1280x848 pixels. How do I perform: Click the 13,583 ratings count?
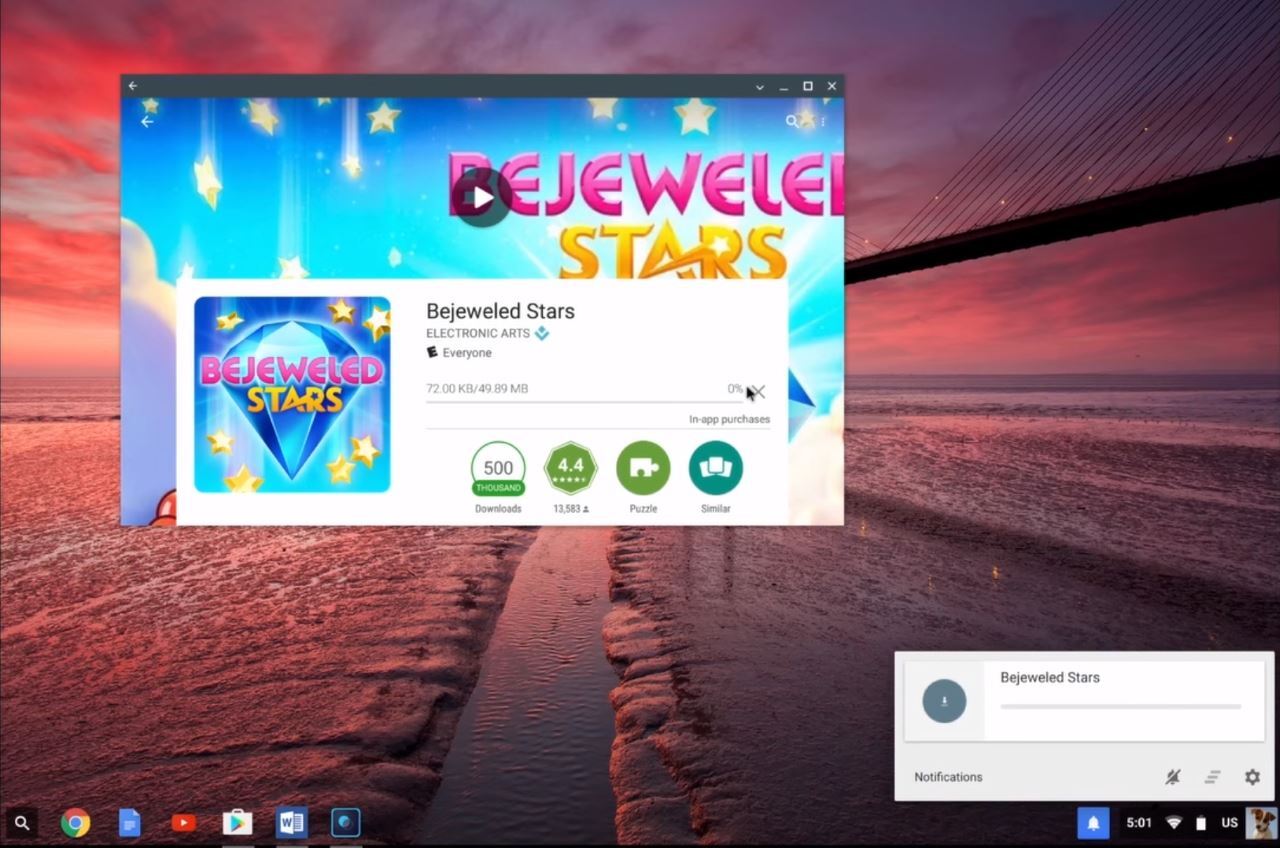(570, 509)
